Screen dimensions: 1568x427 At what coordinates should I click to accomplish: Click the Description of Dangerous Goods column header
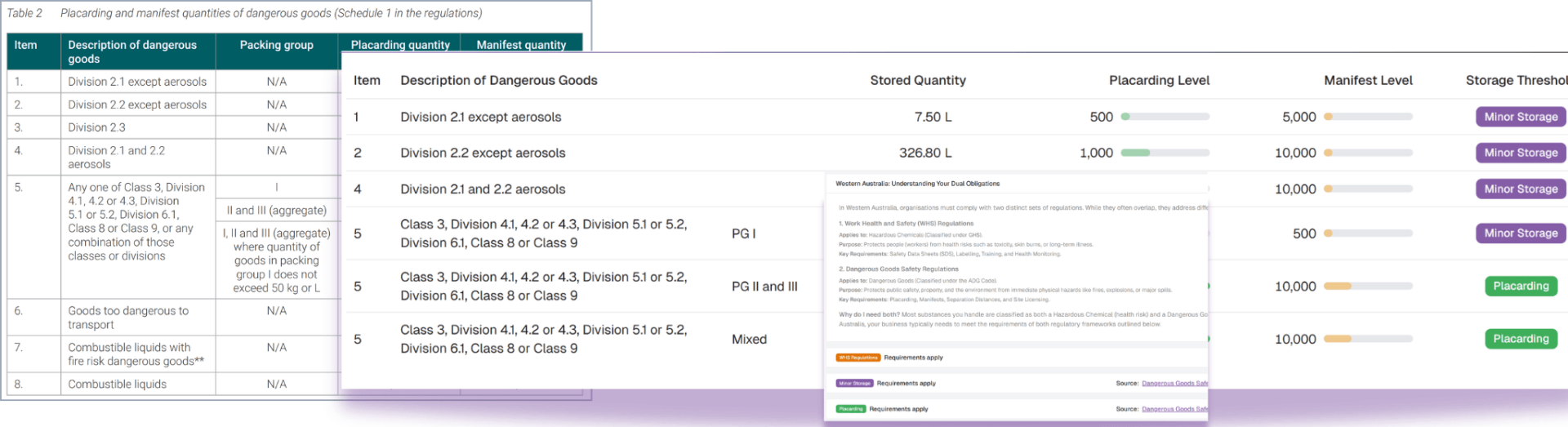[x=499, y=80]
